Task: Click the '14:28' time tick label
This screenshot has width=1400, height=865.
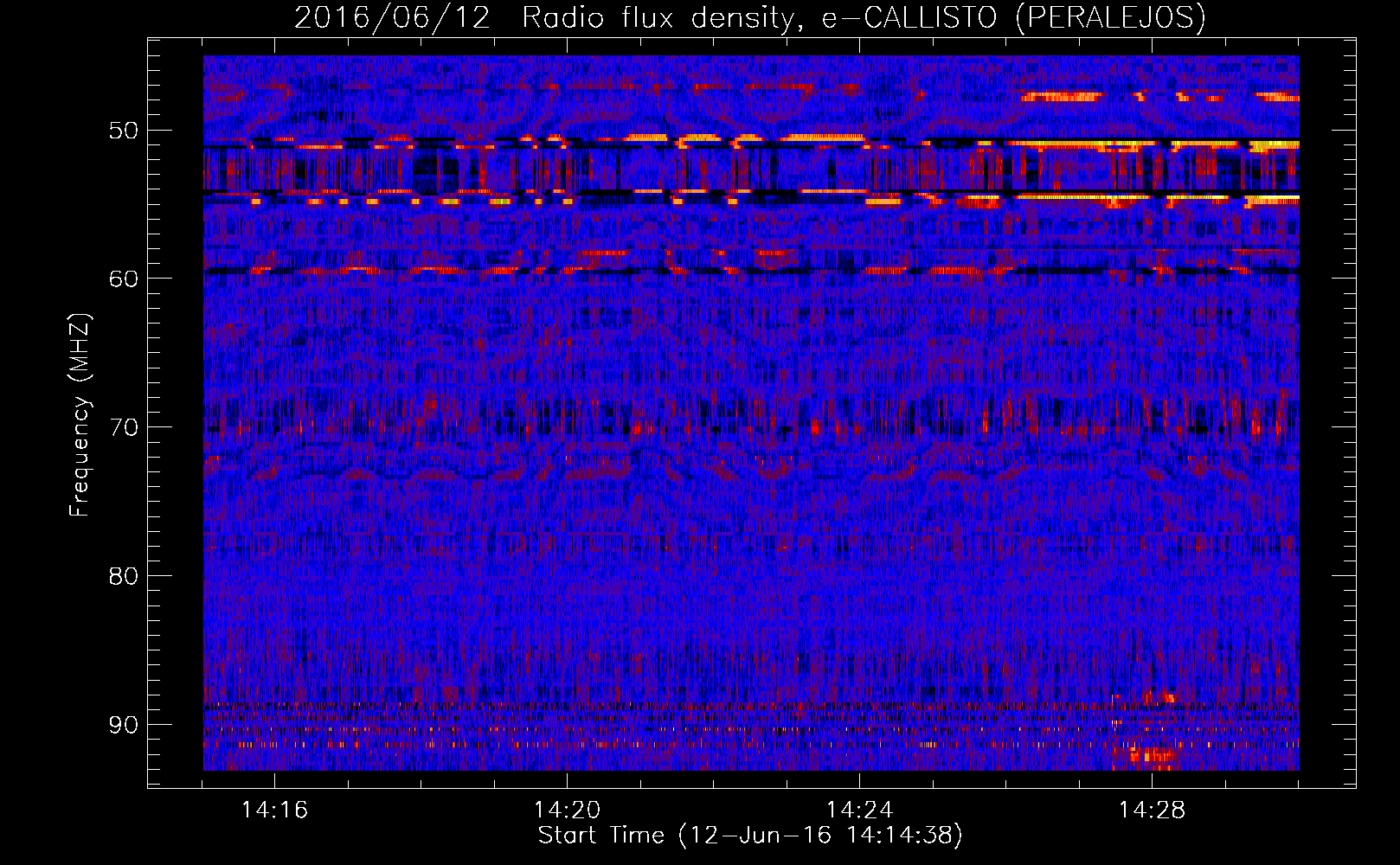Action: [x=1152, y=810]
